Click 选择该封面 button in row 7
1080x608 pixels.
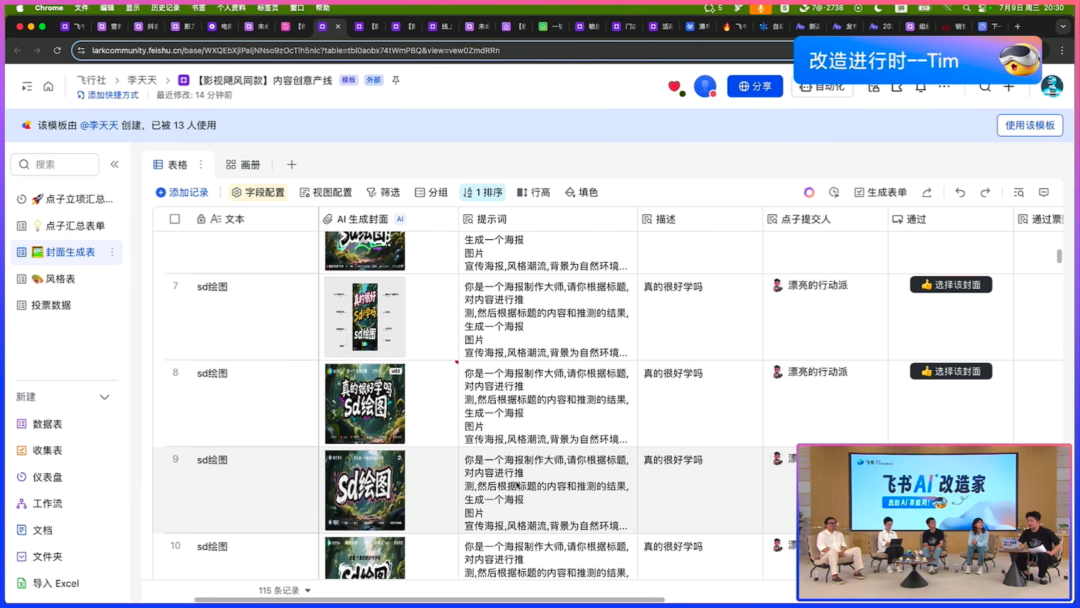click(x=950, y=285)
